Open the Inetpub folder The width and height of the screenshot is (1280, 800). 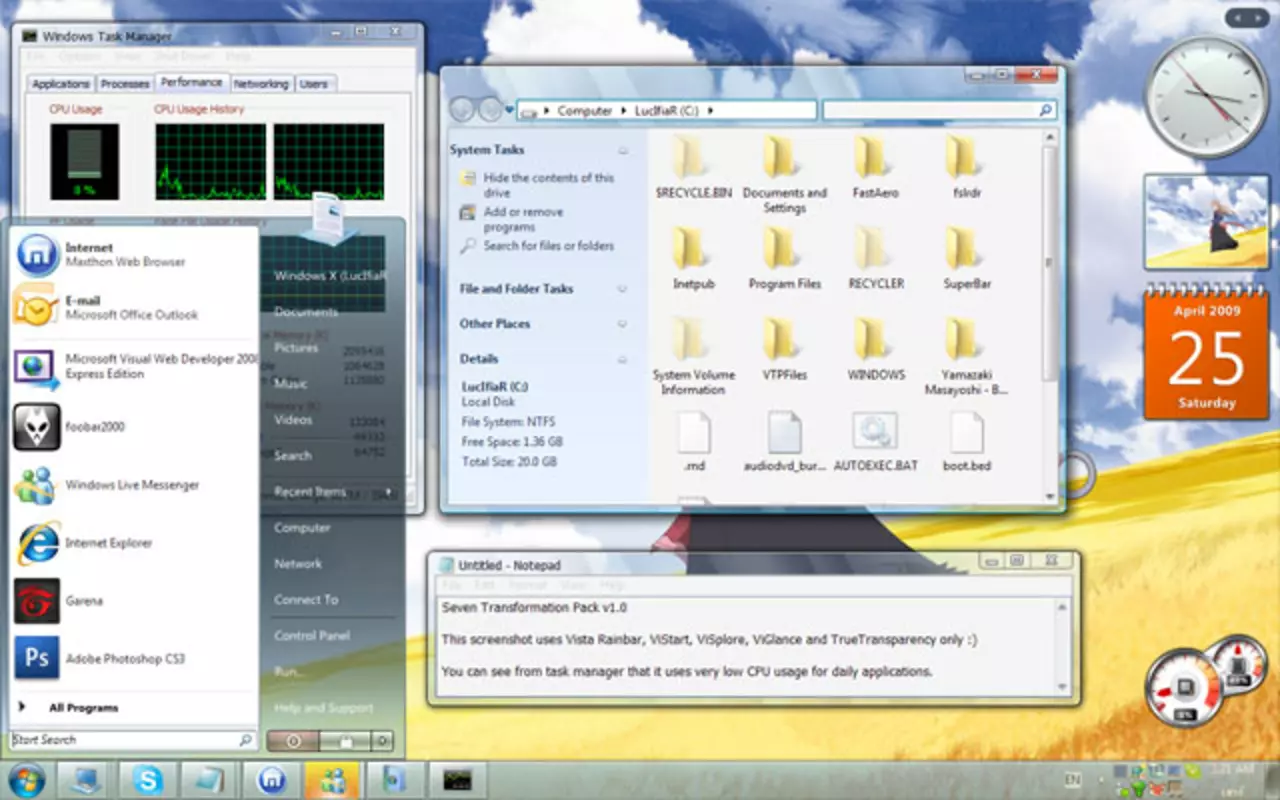pos(693,258)
